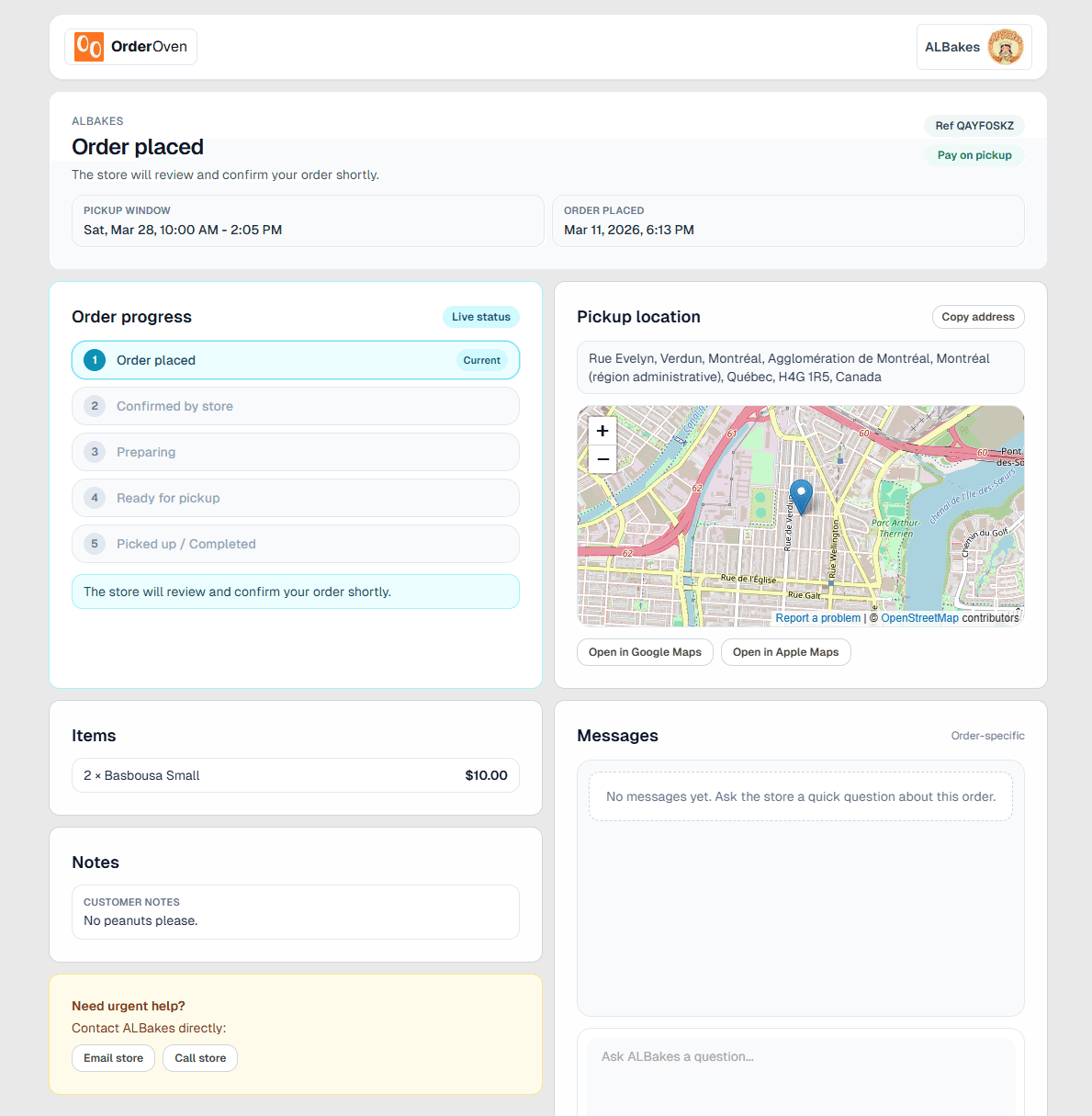This screenshot has height=1116, width=1092.
Task: Click the step 5 Picked up circle
Action: (x=94, y=544)
